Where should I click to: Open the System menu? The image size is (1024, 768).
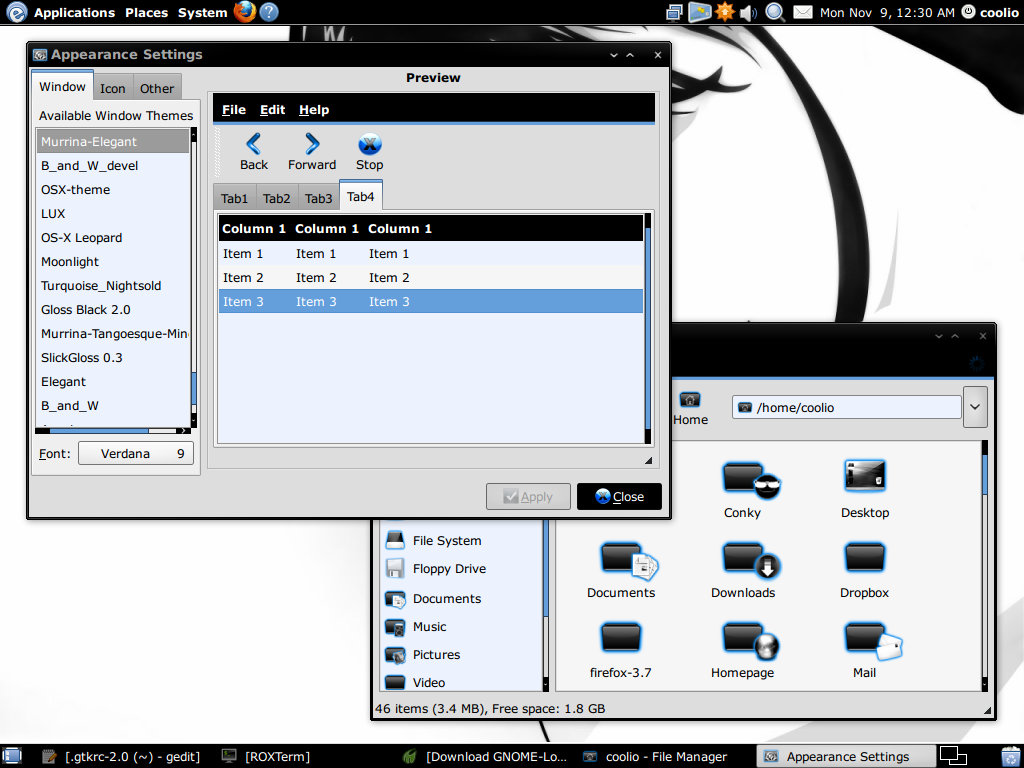point(202,12)
